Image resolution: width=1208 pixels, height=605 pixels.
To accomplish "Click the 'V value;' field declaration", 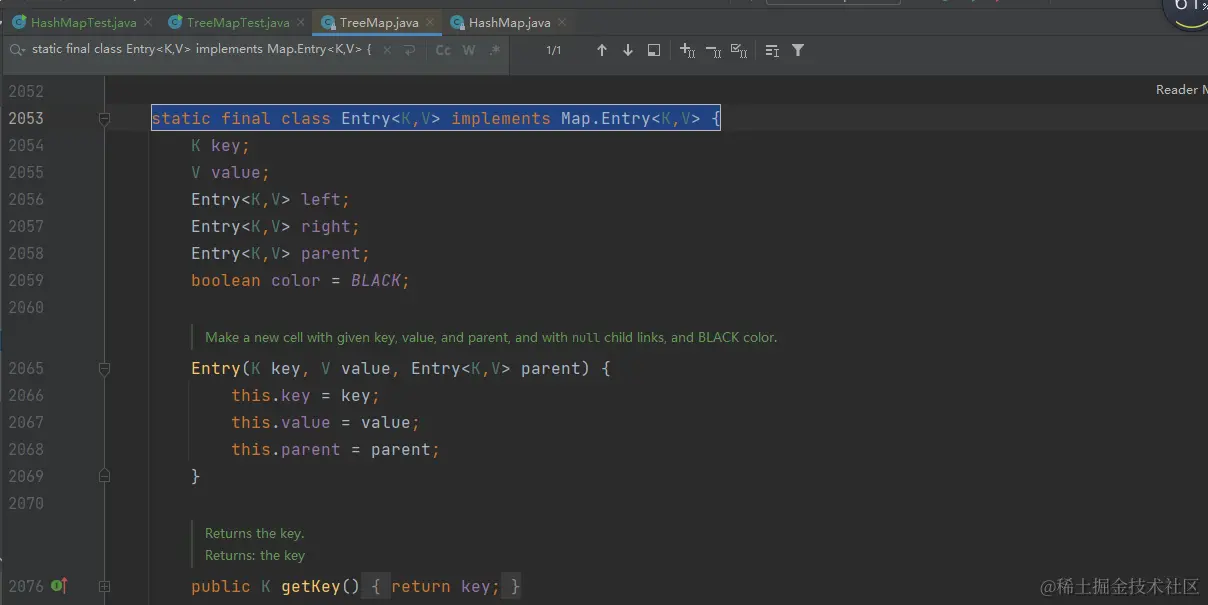I will [230, 172].
